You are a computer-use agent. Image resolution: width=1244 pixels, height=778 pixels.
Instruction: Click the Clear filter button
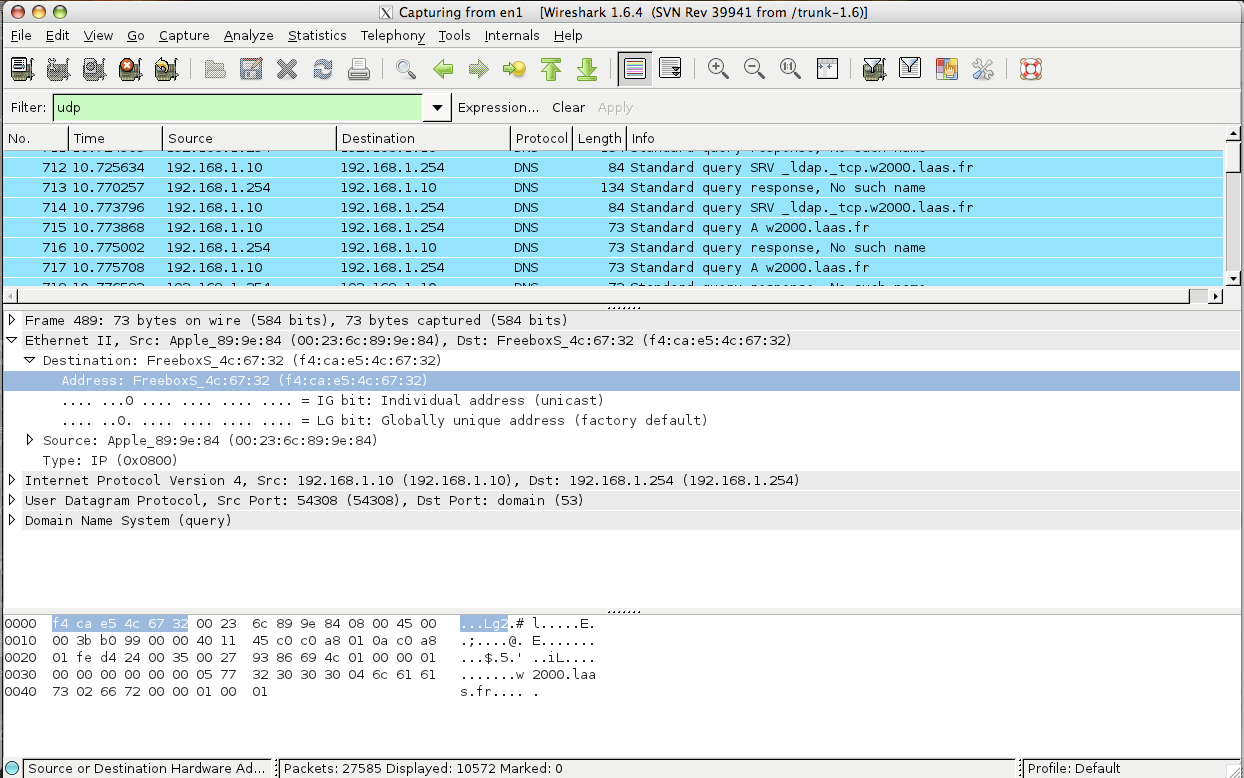(568, 108)
